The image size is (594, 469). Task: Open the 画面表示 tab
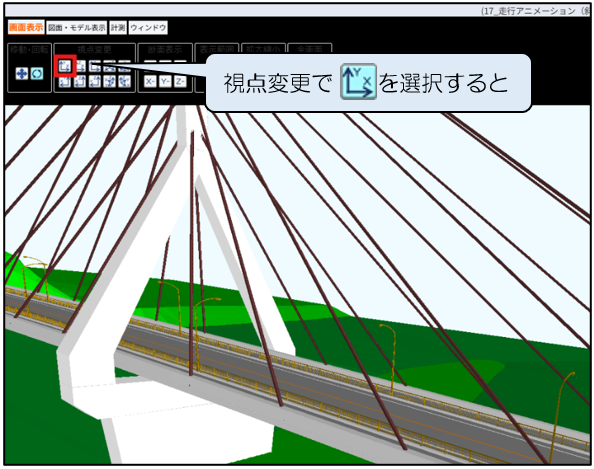coord(26,28)
